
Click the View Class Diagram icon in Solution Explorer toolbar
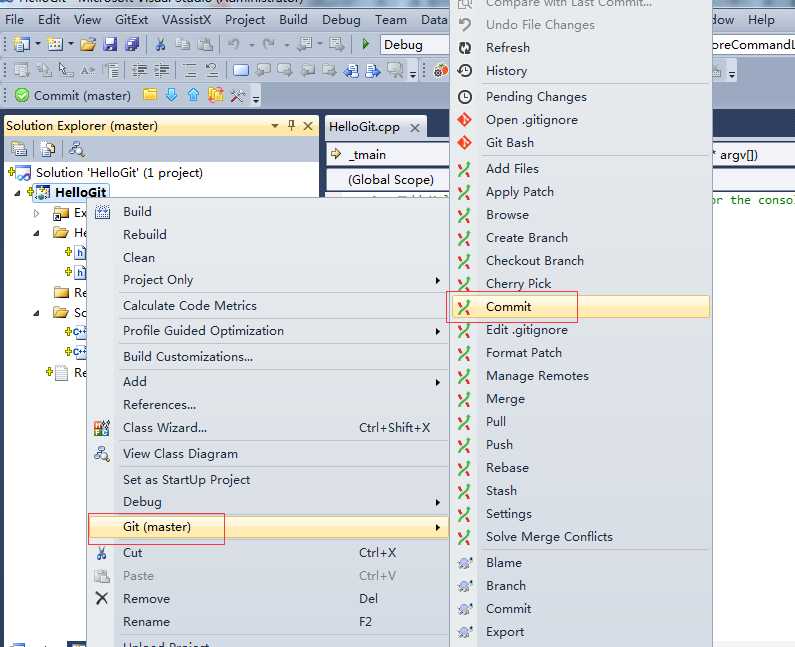(76, 149)
